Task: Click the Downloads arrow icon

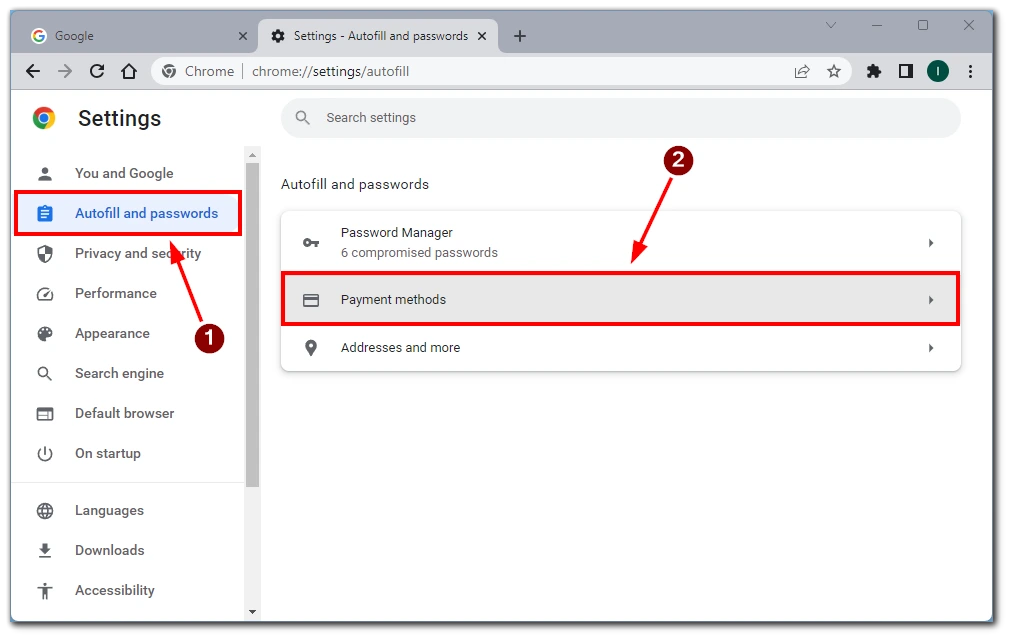Action: click(x=44, y=551)
